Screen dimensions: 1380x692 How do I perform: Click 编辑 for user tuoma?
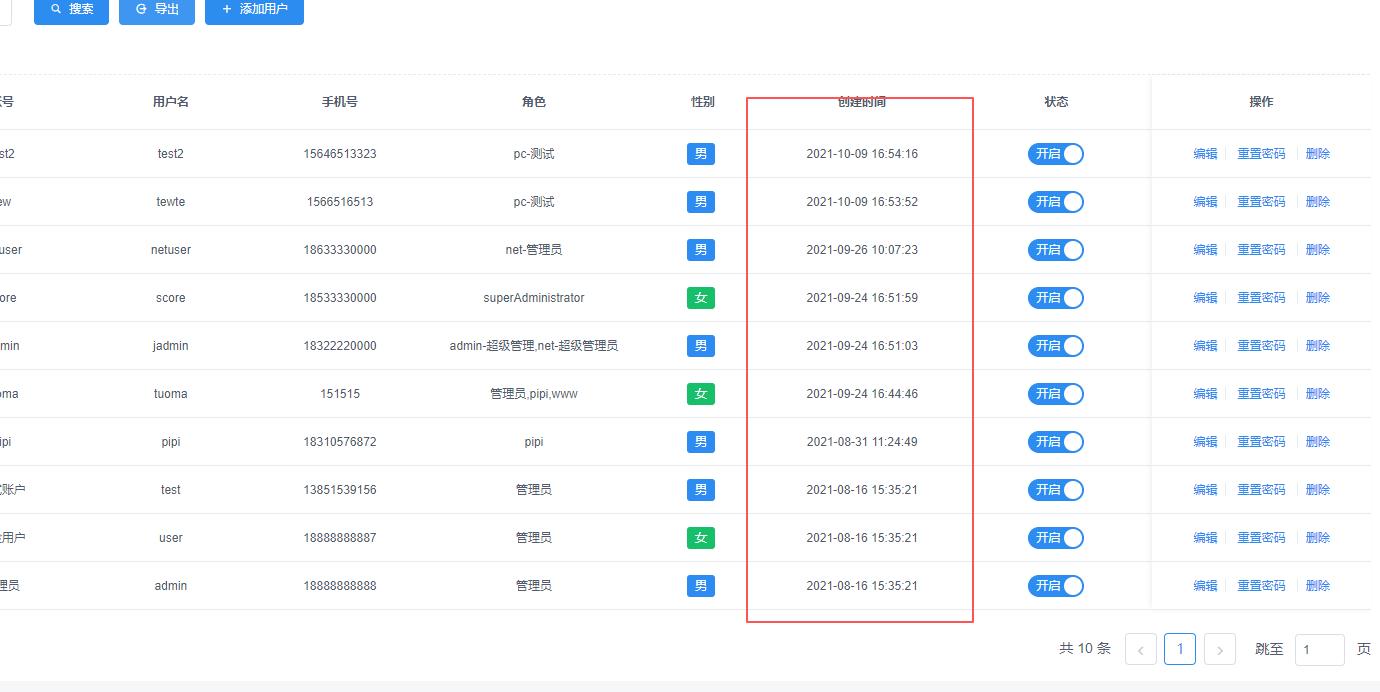[1205, 394]
